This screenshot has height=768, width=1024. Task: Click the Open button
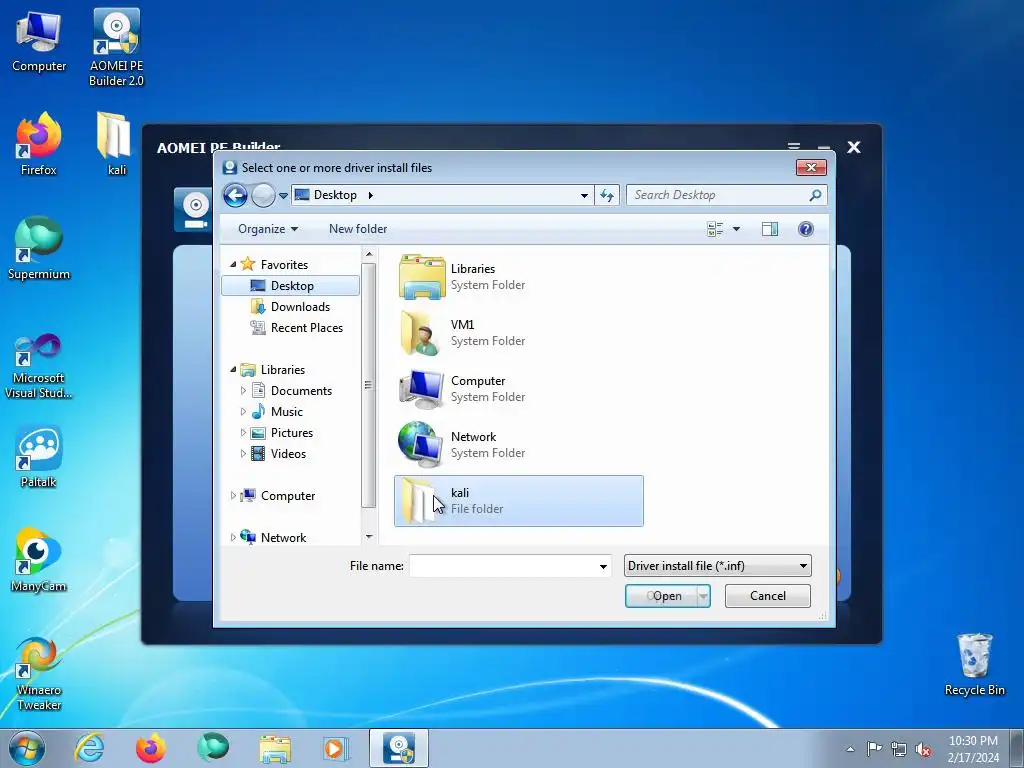point(661,596)
